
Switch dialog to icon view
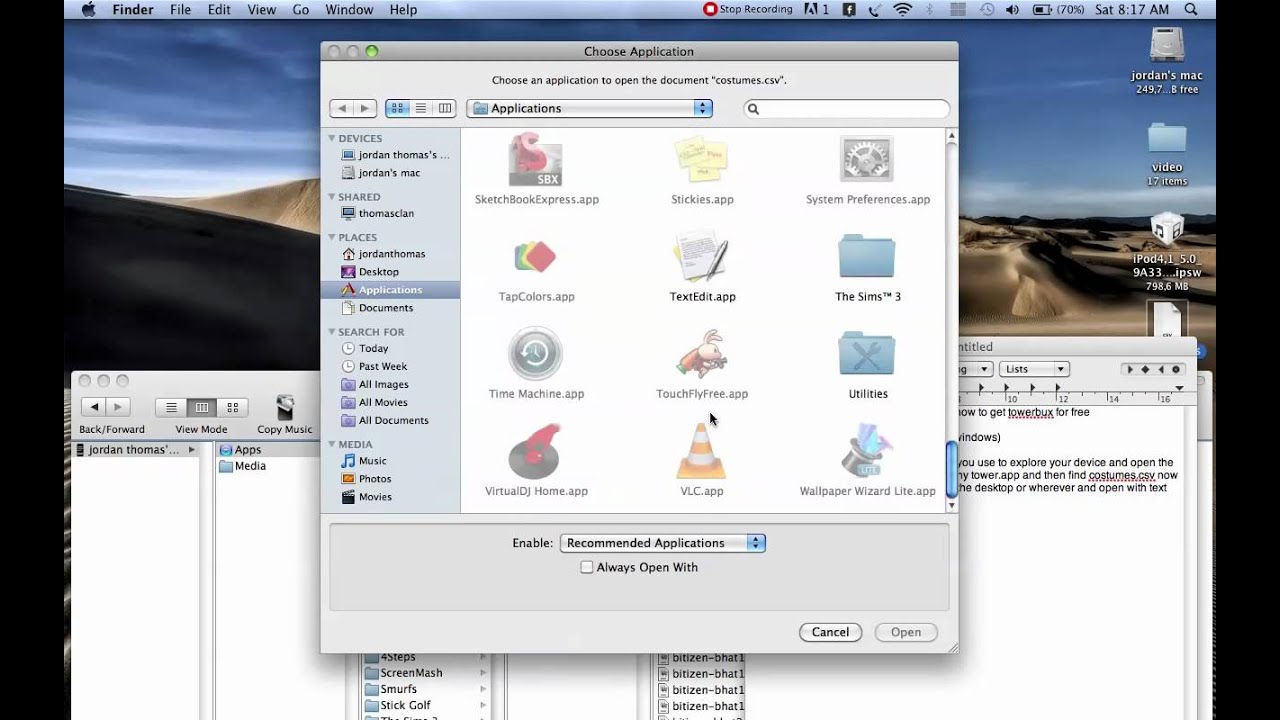tap(397, 108)
